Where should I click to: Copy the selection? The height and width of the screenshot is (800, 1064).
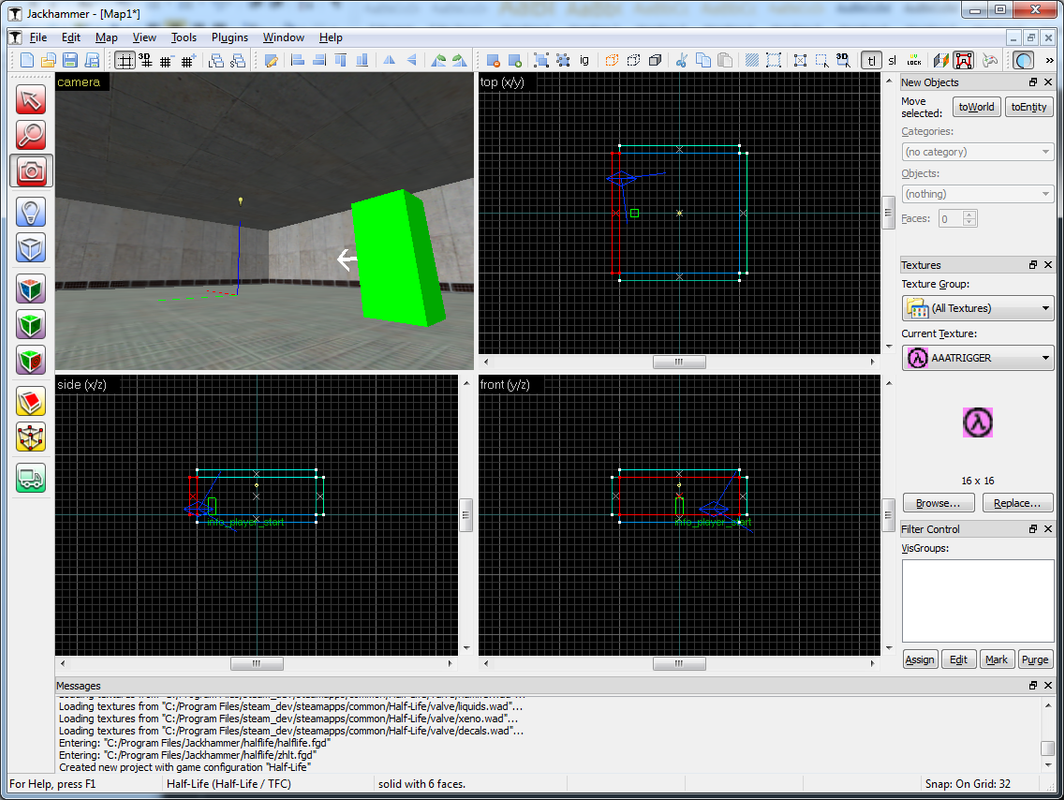tap(703, 60)
